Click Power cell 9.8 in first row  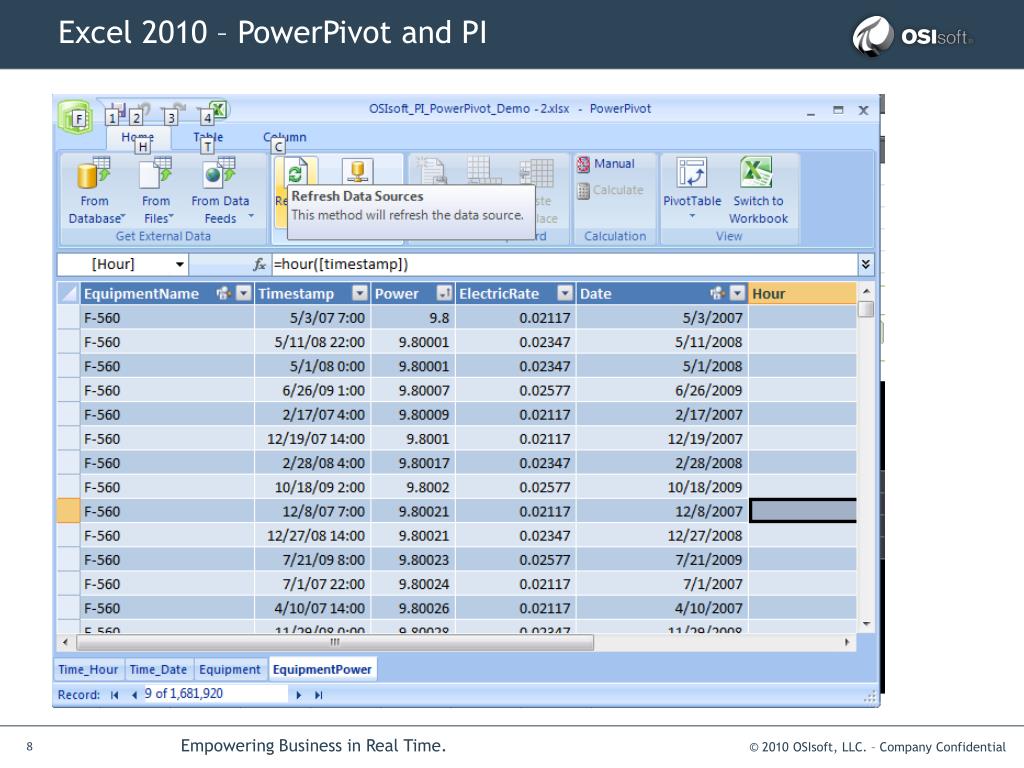coord(413,318)
